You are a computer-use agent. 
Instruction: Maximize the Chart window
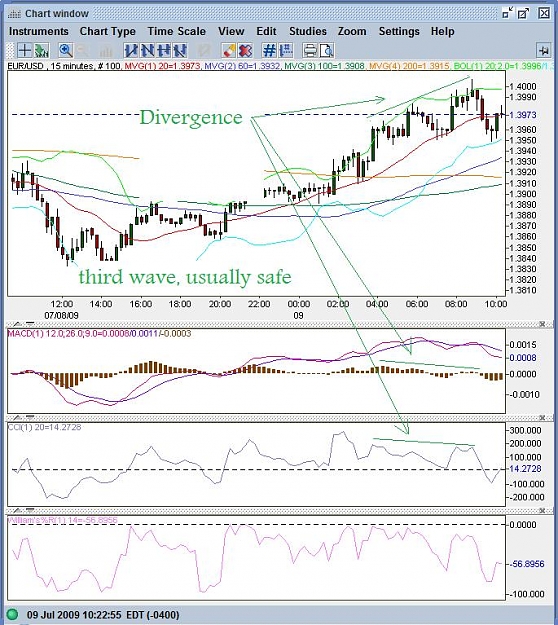point(524,13)
